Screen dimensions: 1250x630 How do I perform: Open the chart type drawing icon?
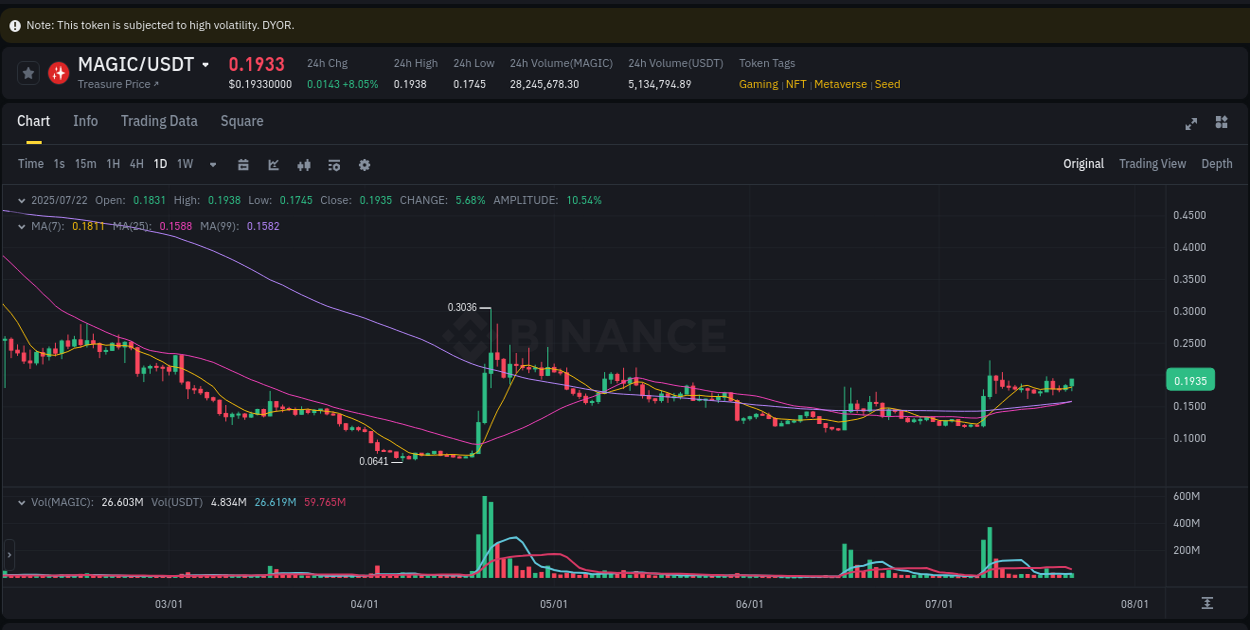[x=273, y=164]
